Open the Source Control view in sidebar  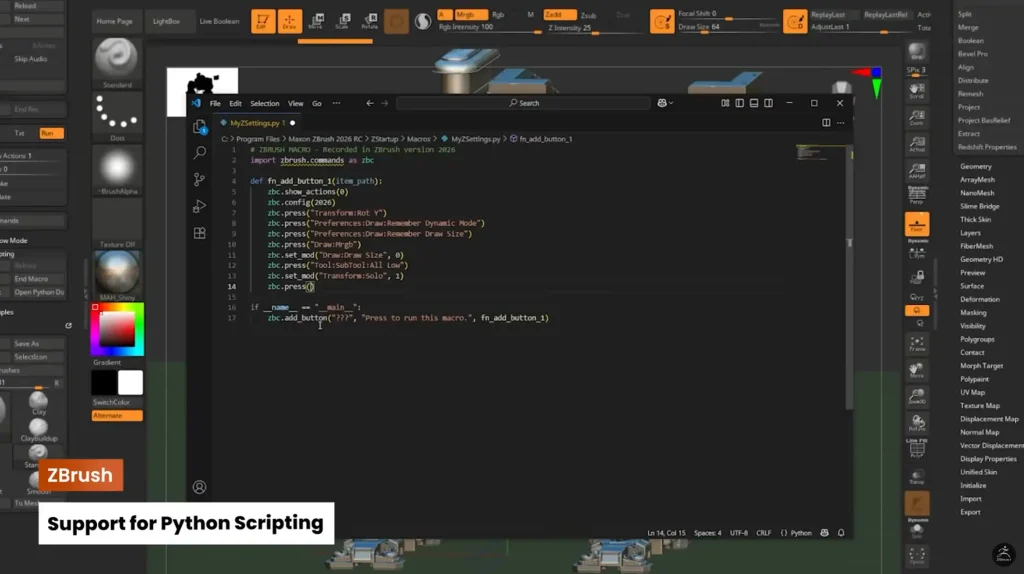point(199,179)
